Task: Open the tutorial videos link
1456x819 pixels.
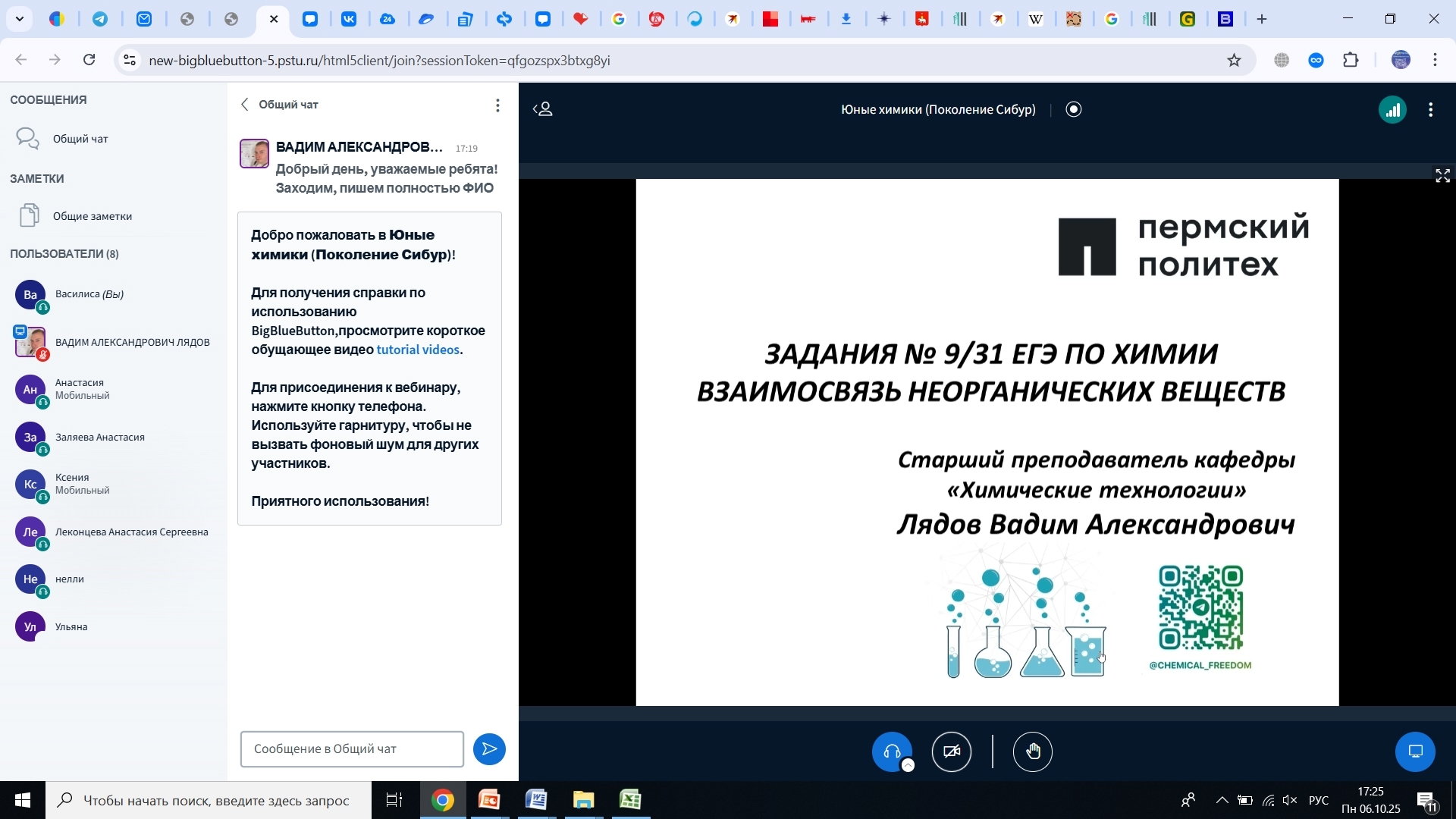Action: click(418, 350)
